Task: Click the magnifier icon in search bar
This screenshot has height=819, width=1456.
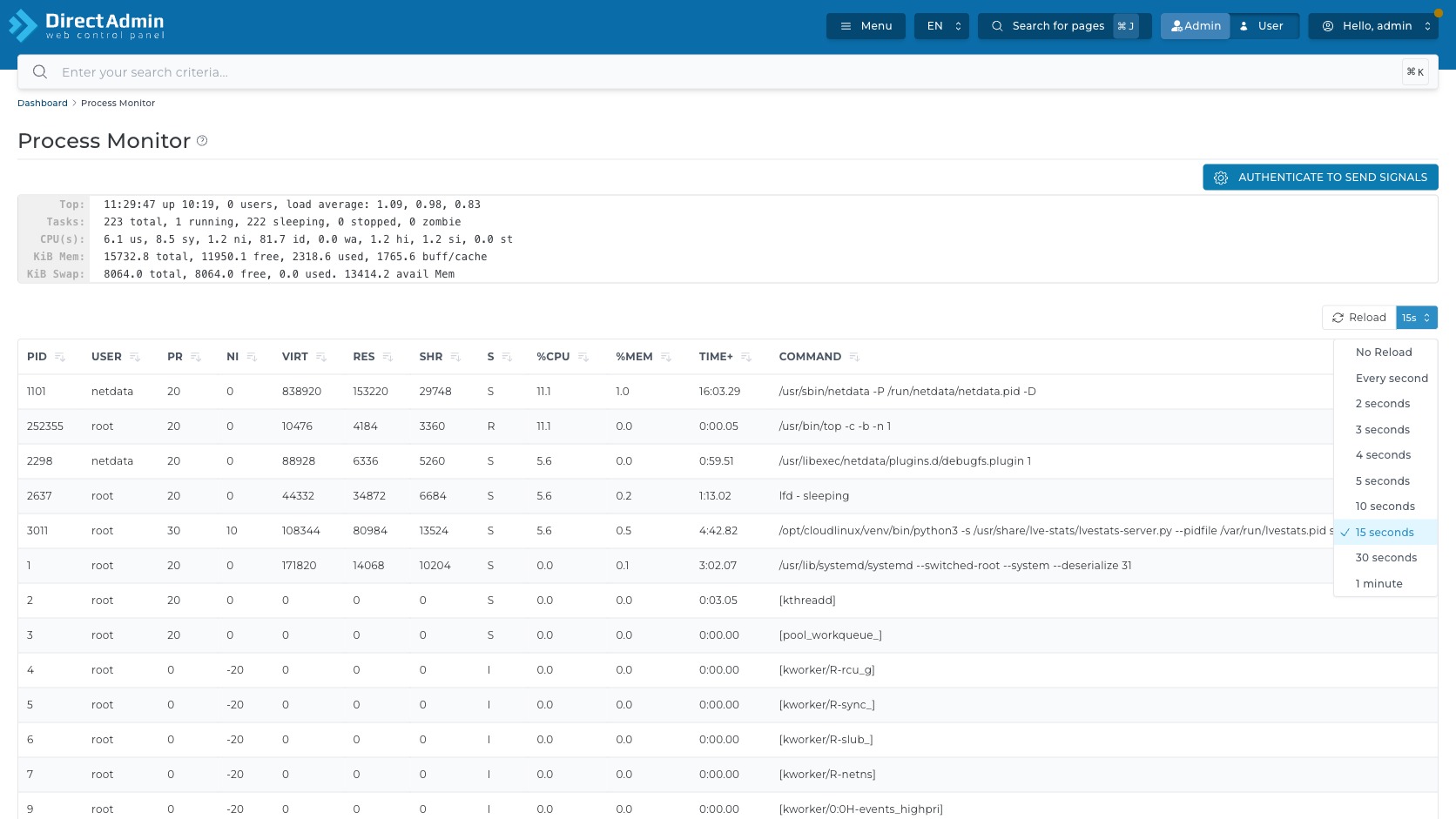Action: pyautogui.click(x=40, y=72)
